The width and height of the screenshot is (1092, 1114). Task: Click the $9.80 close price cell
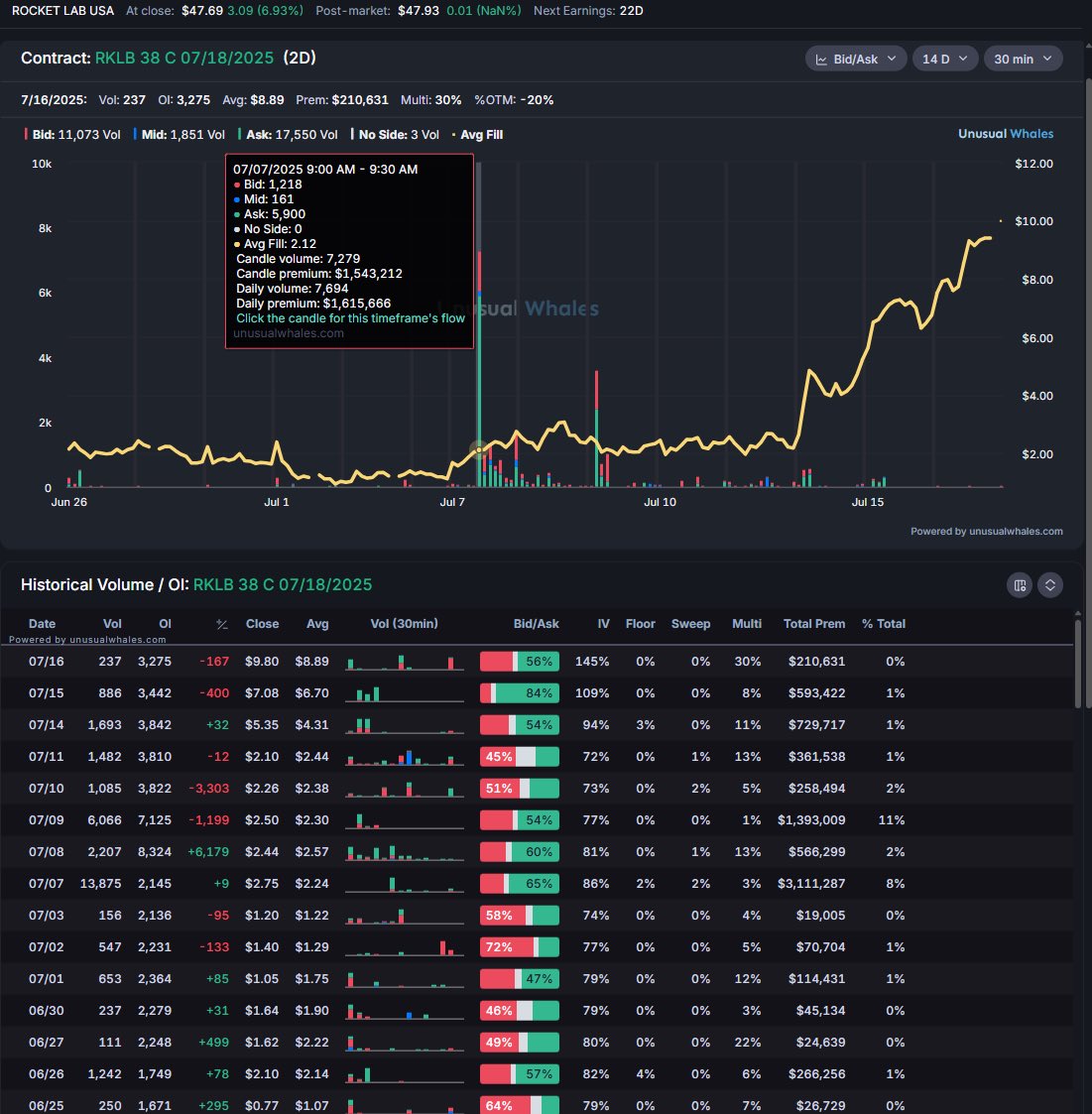262,662
